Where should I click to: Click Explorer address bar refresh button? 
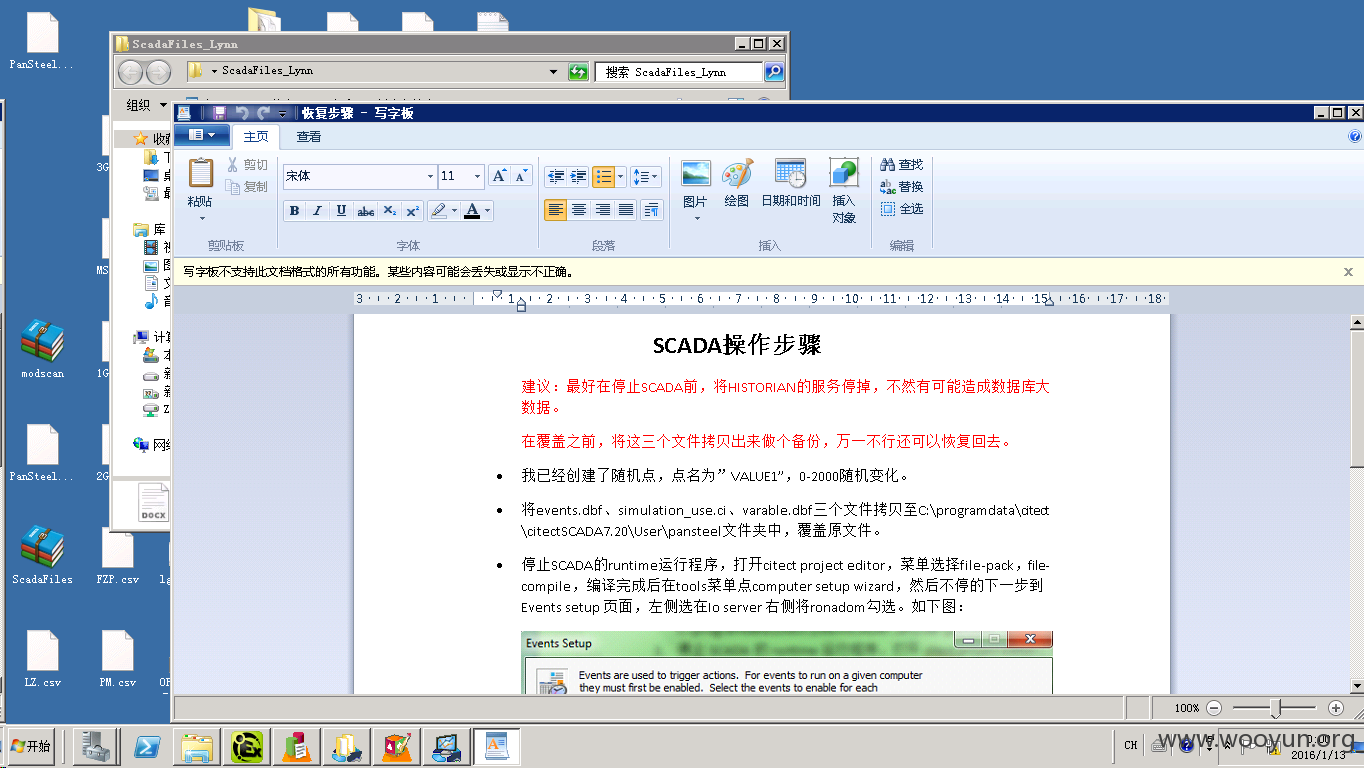578,72
